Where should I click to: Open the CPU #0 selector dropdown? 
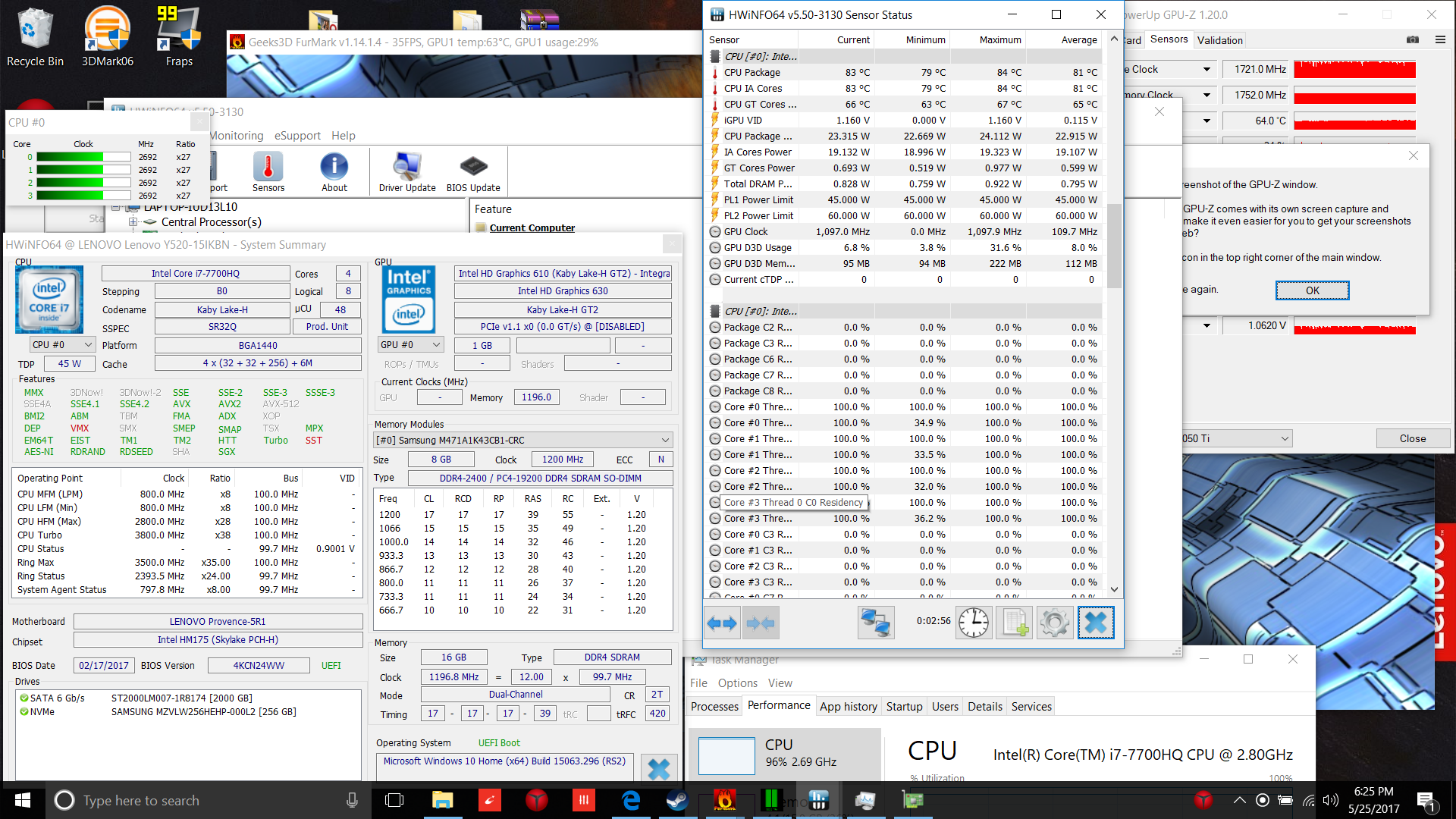[62, 344]
